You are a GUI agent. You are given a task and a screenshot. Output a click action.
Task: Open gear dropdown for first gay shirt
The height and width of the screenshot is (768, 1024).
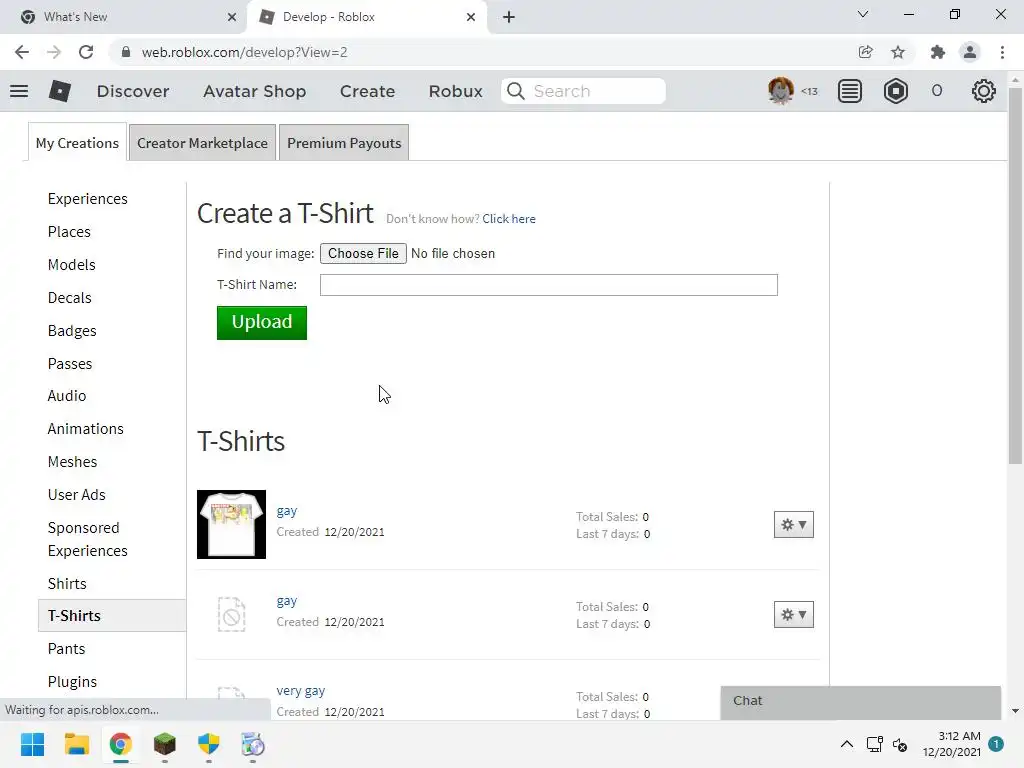[793, 524]
